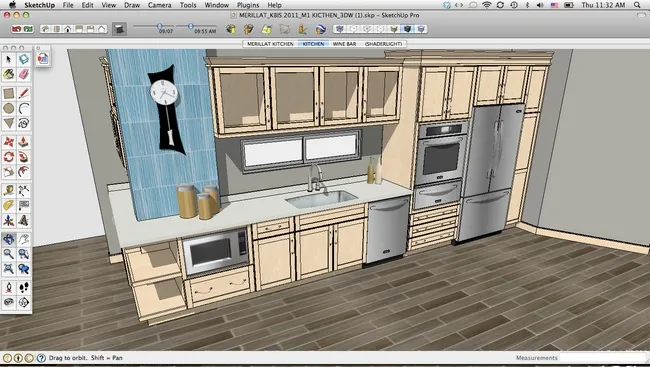Select the Circle tool
Viewport: 650px width, 367px height.
click(9, 108)
